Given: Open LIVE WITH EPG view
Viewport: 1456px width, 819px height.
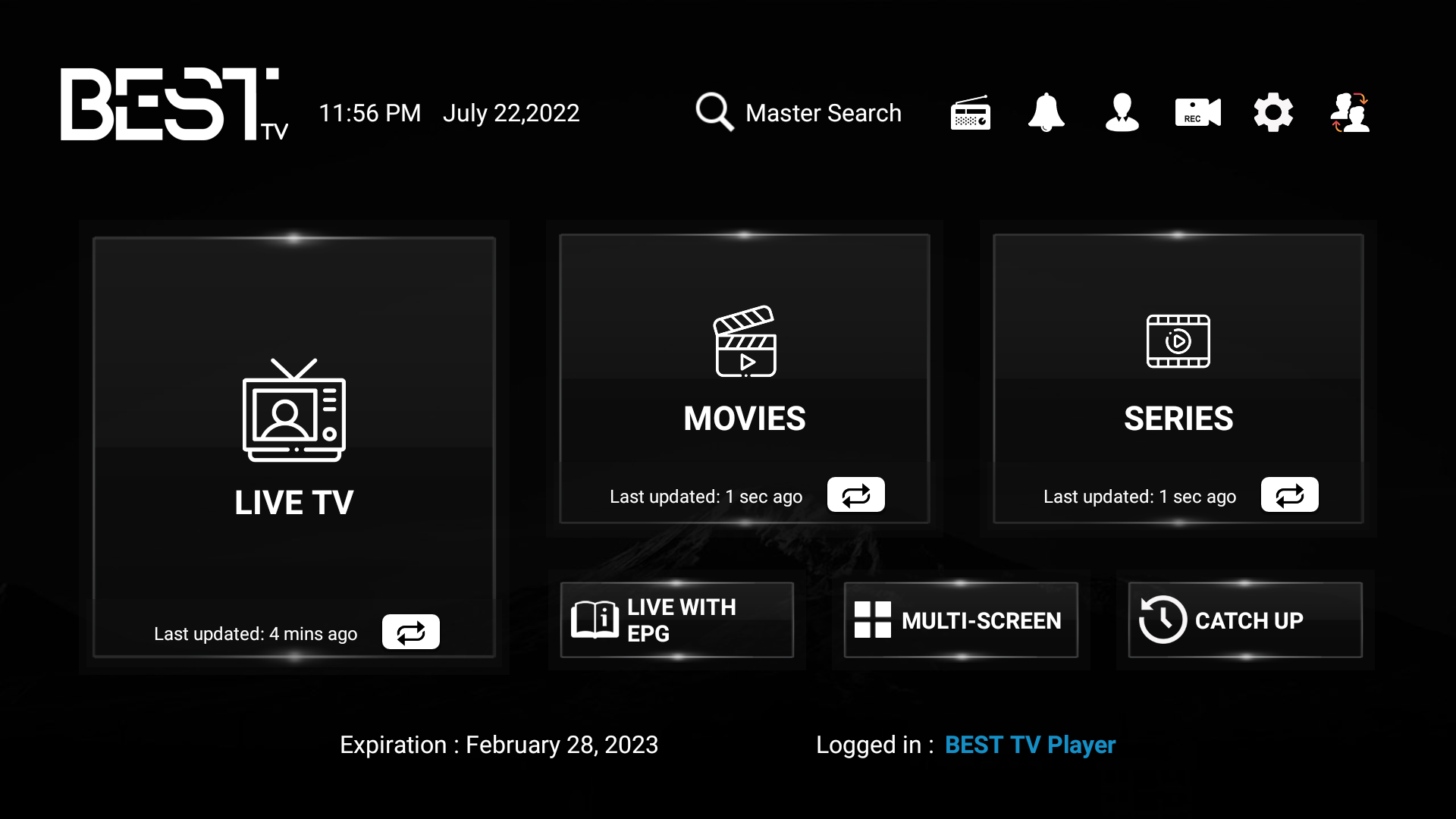Looking at the screenshot, I should tap(676, 620).
